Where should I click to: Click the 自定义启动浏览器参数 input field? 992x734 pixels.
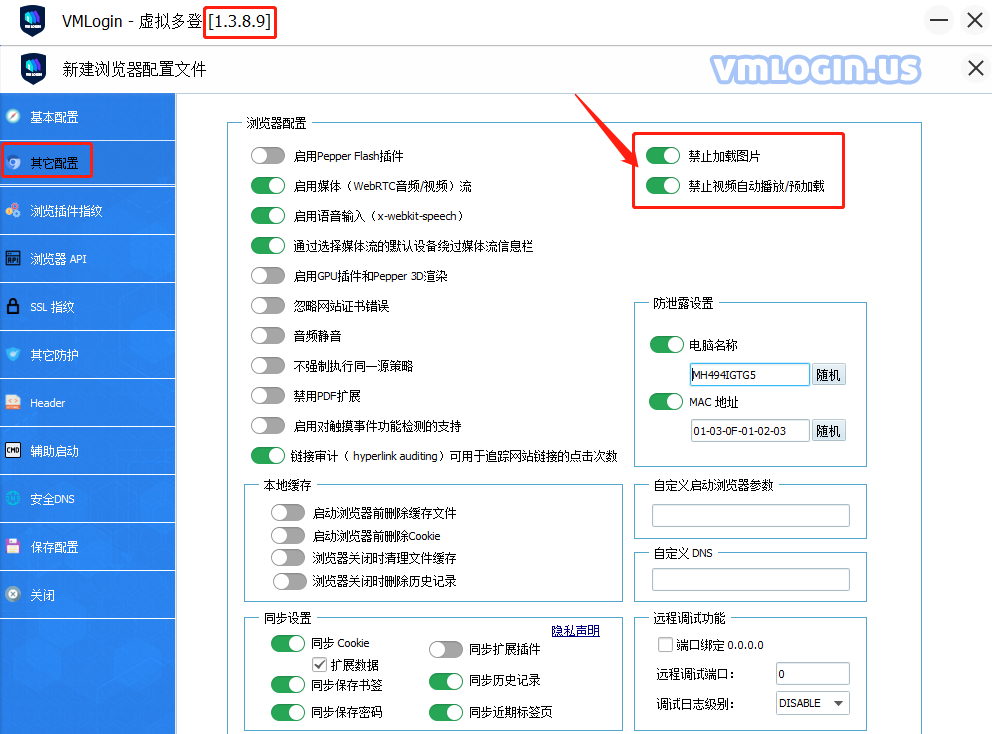[x=751, y=515]
